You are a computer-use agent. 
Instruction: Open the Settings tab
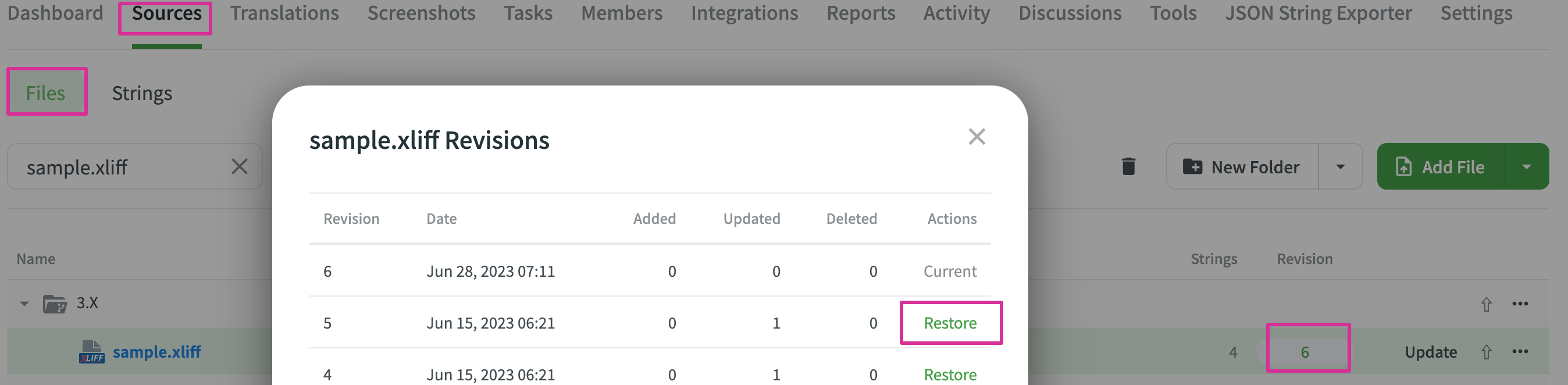coord(1476,13)
